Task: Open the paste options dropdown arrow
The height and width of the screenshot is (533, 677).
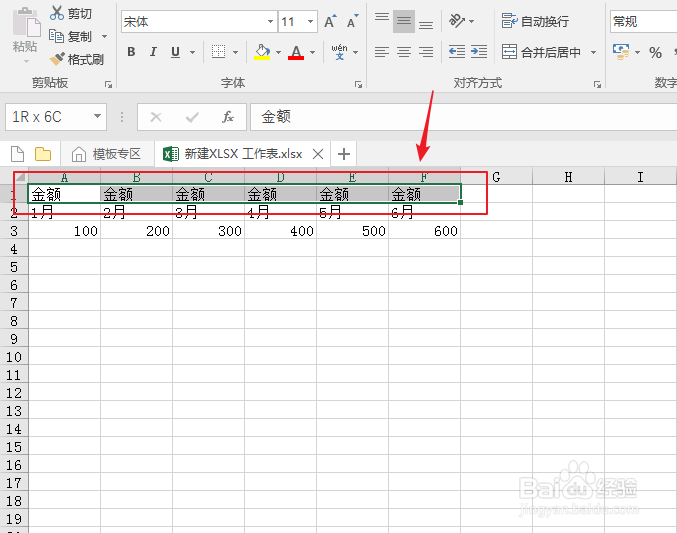Action: [x=26, y=62]
